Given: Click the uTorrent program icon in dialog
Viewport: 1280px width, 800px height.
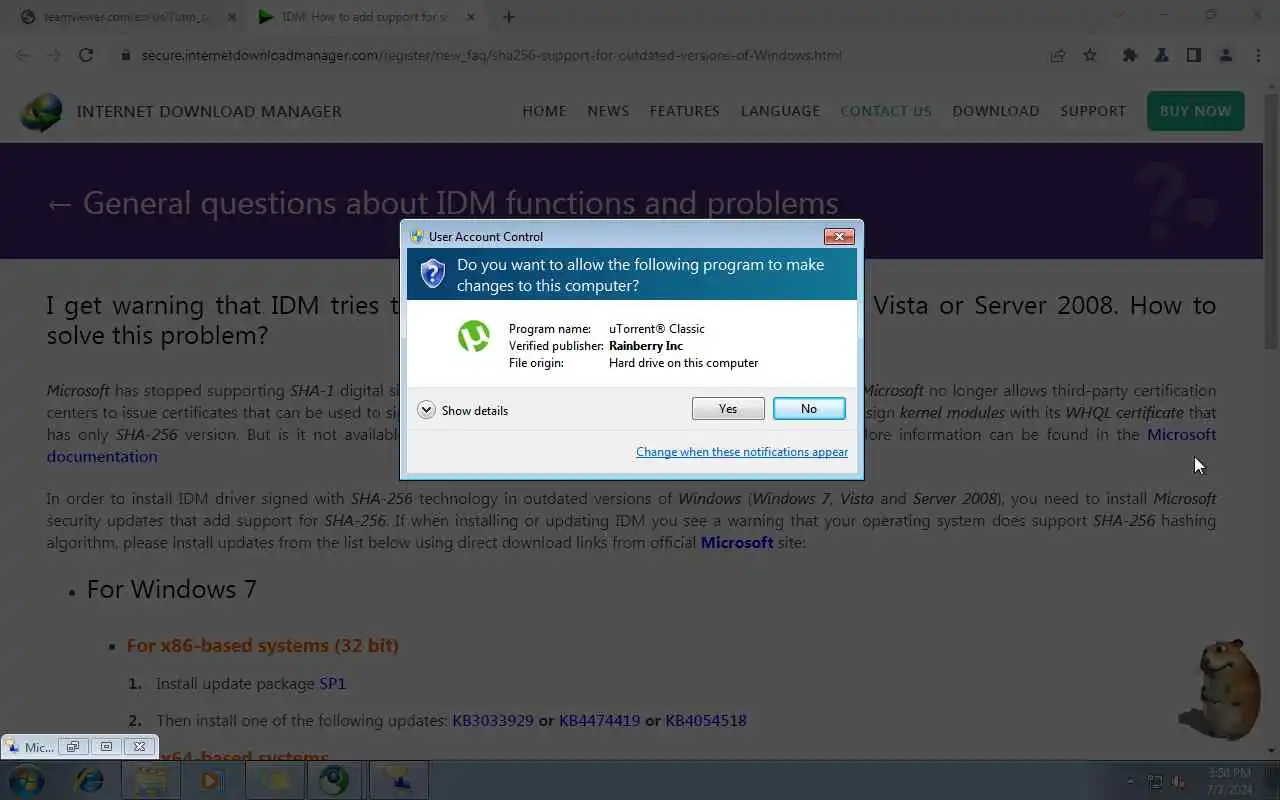Looking at the screenshot, I should [474, 336].
